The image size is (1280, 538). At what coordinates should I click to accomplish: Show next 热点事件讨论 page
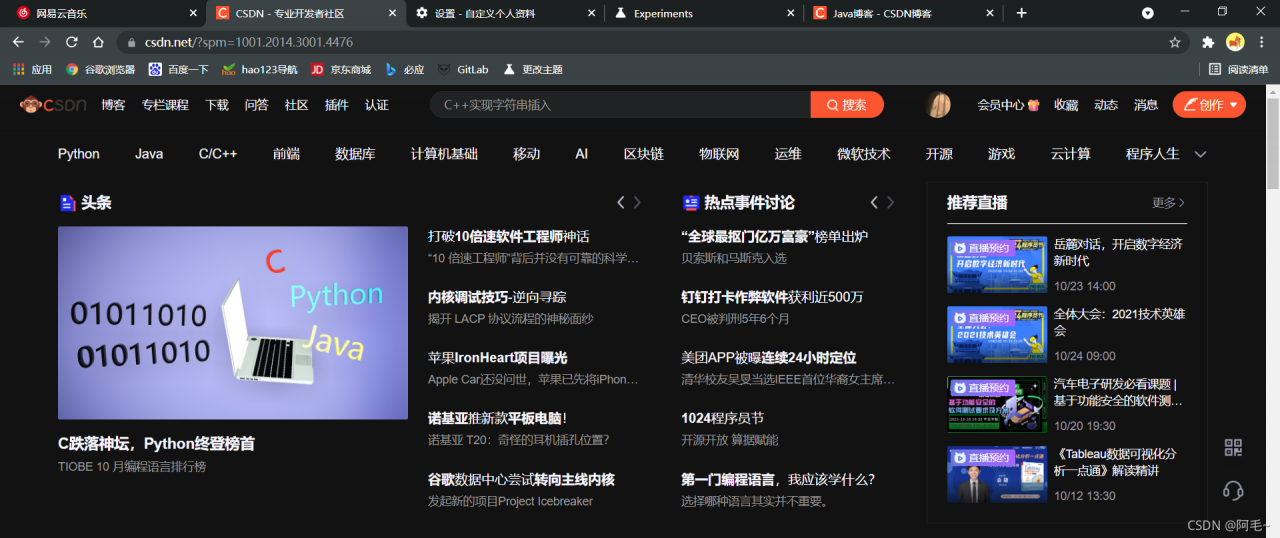point(890,202)
